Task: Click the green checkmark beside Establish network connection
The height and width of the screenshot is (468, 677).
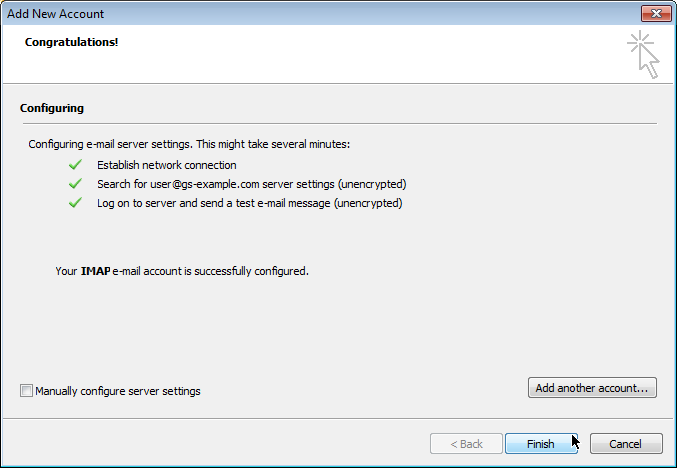Action: tap(74, 165)
